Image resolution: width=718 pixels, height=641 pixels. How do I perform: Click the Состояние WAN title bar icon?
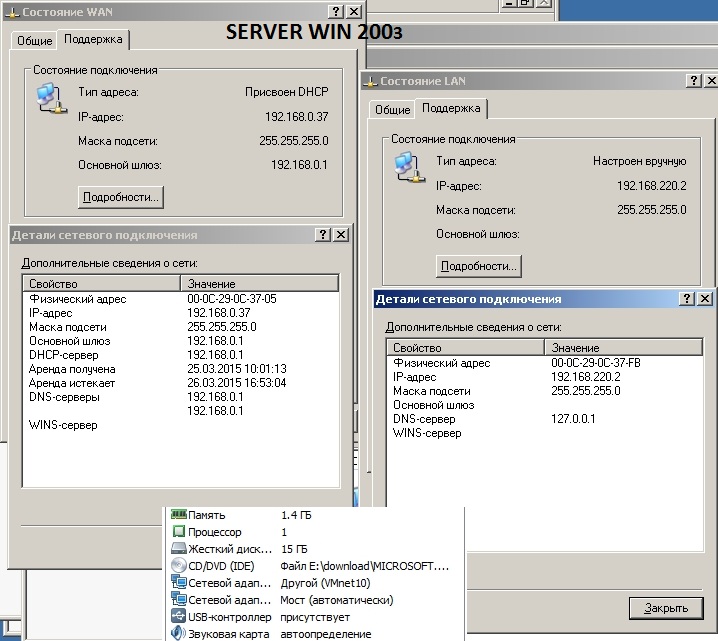[x=13, y=12]
